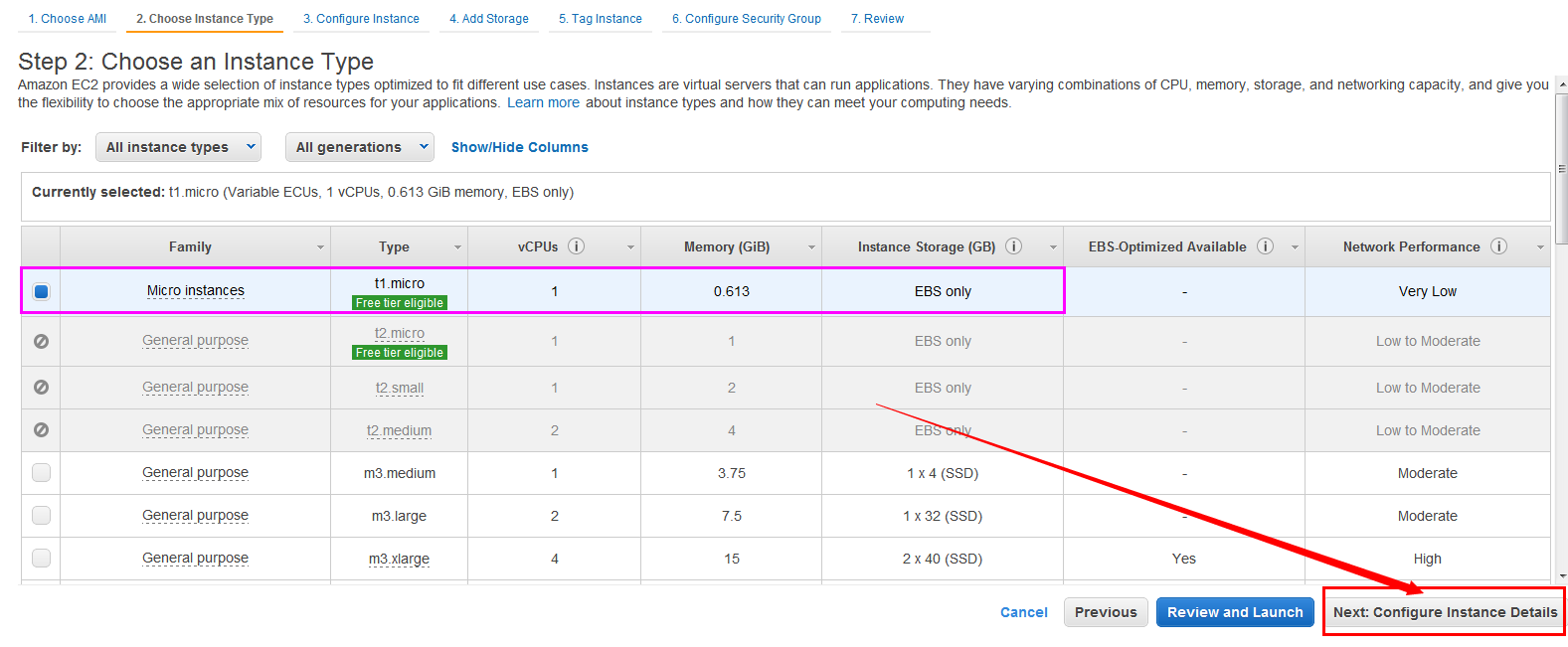
Task: Click disabled icon for t2.small row
Action: 41,388
